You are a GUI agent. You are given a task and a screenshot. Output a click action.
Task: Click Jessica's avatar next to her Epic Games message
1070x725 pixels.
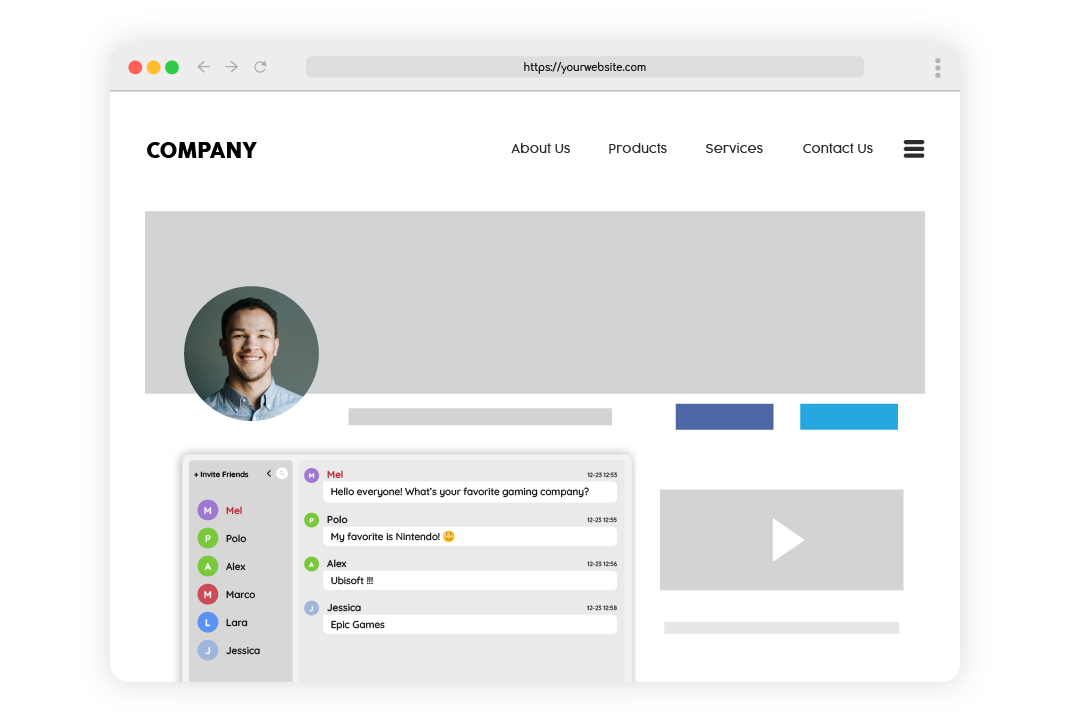[x=311, y=608]
